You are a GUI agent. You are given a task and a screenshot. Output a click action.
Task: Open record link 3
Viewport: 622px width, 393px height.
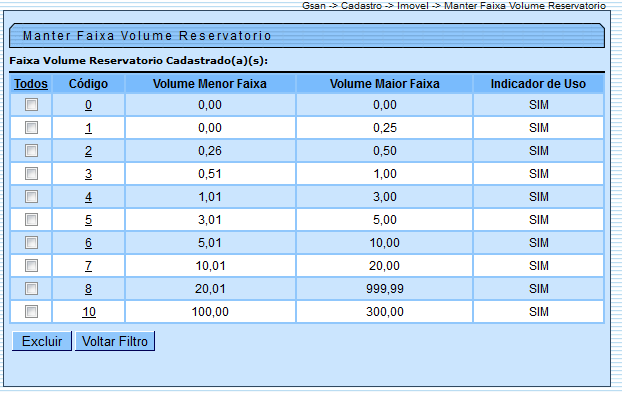coord(88,174)
